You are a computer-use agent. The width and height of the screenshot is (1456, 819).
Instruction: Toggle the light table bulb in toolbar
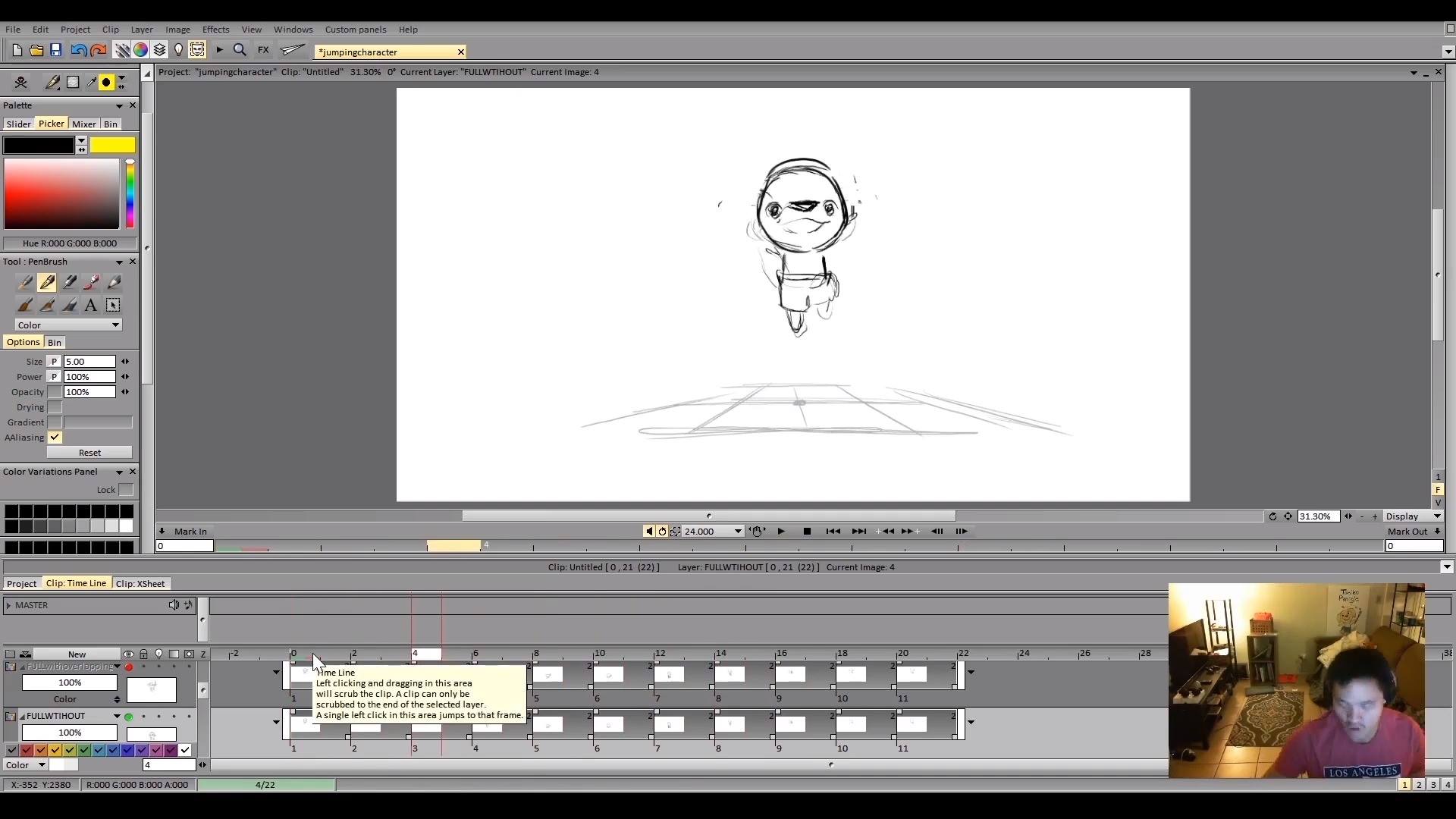[178, 51]
